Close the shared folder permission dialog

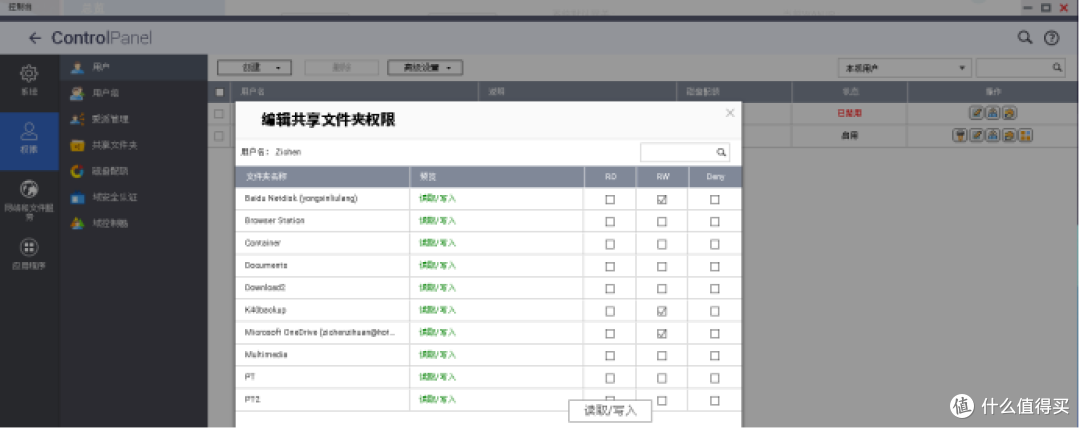[x=730, y=113]
